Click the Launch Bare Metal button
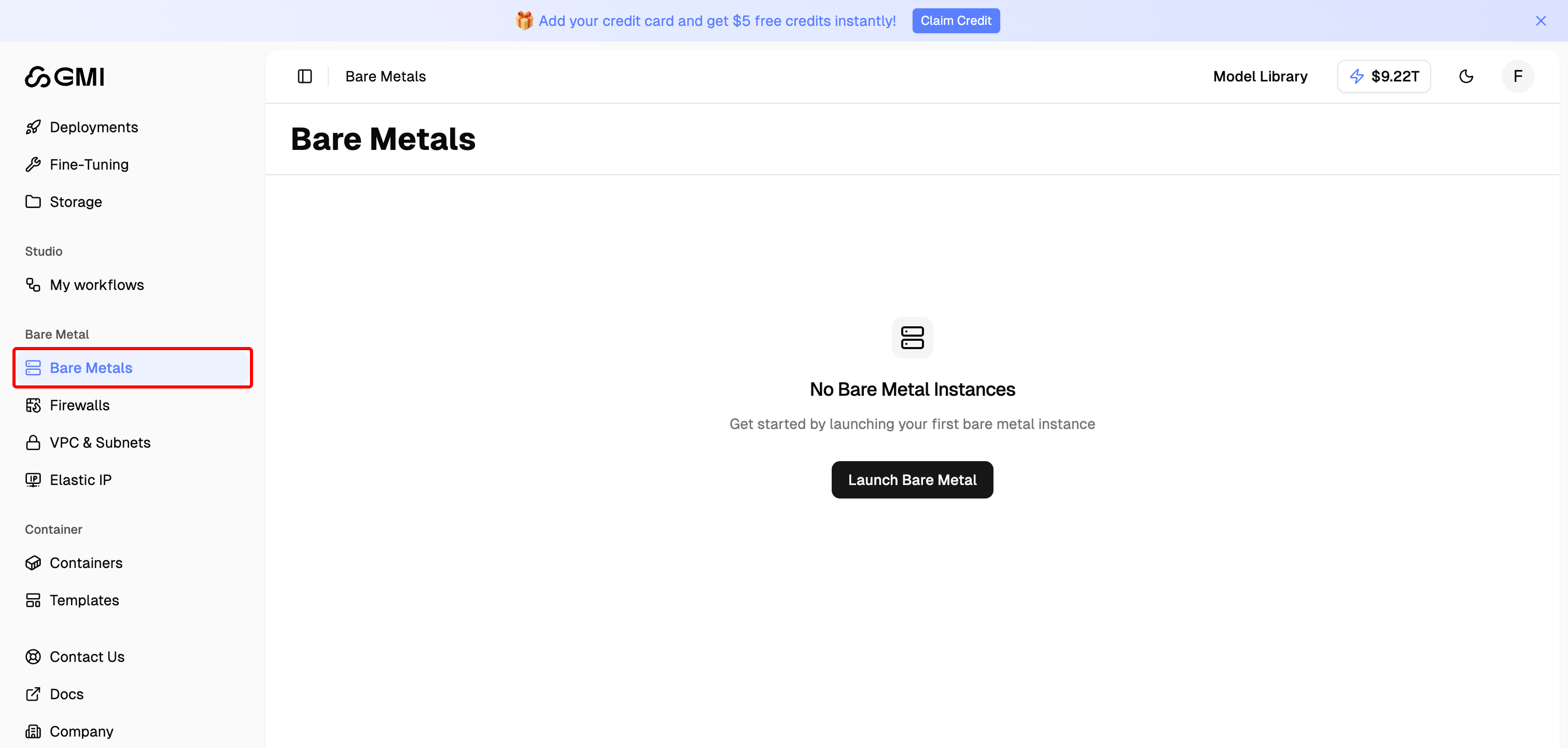1568x748 pixels. click(x=912, y=479)
